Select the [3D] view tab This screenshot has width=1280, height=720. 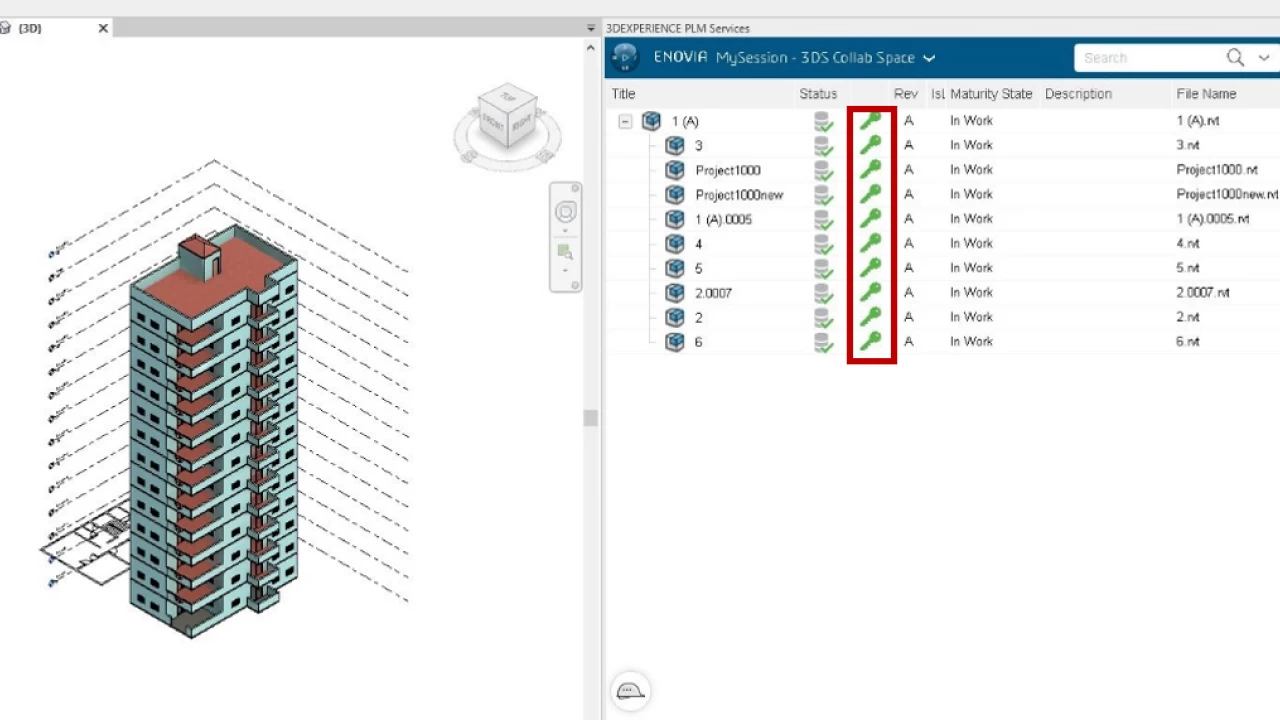[x=29, y=27]
